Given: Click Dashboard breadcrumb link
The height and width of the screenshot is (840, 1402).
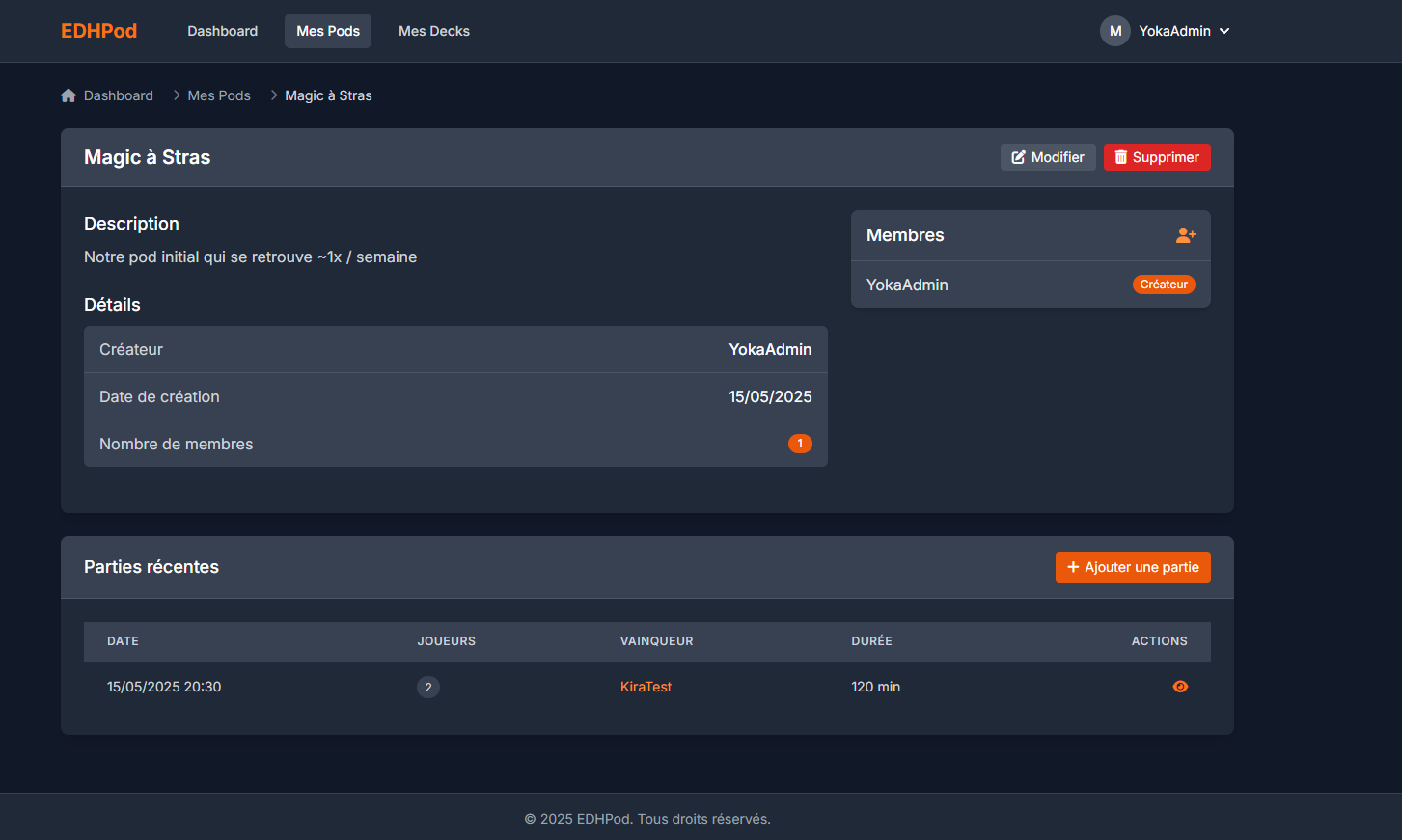Looking at the screenshot, I should [x=118, y=95].
